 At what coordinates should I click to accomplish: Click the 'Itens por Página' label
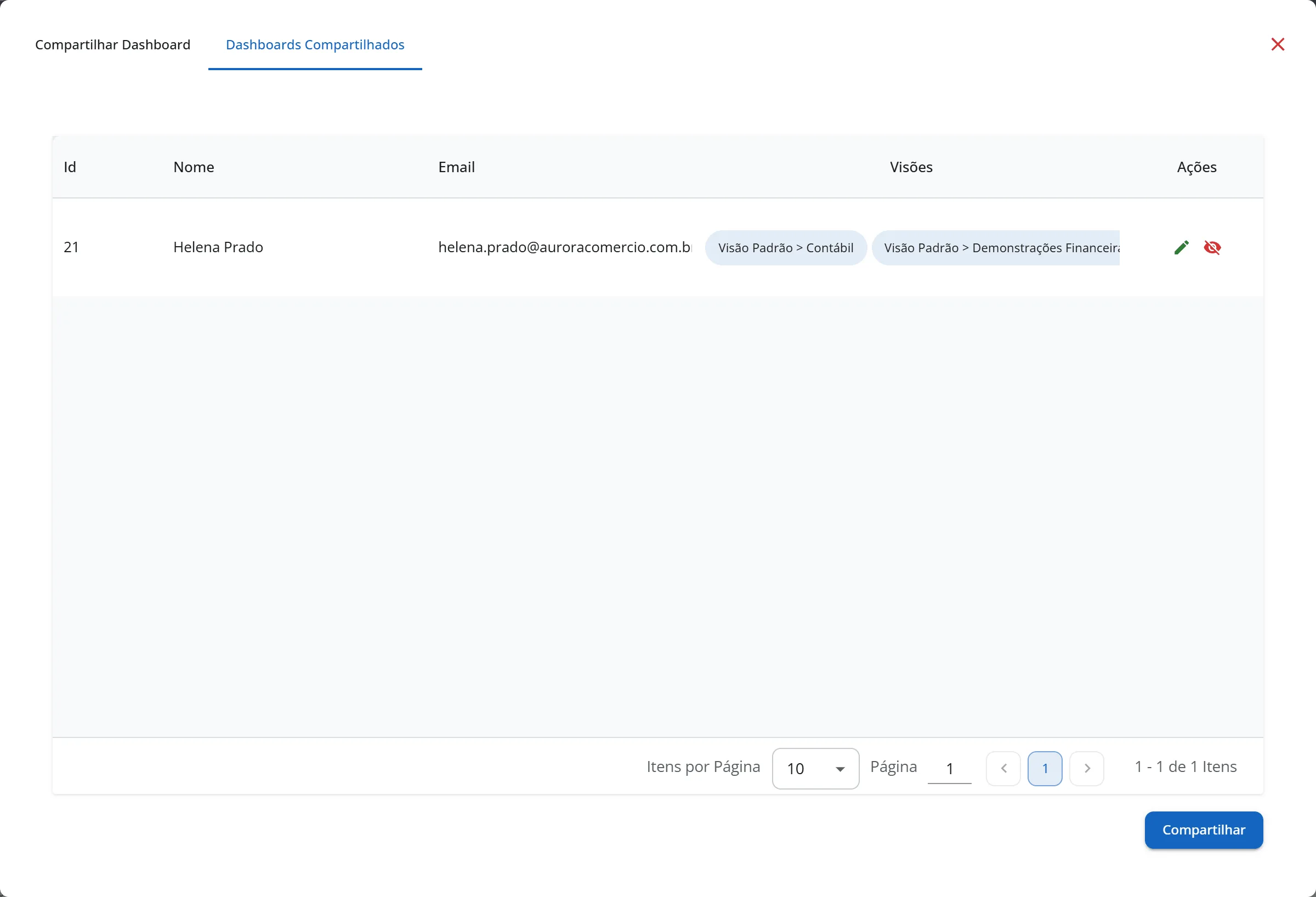click(x=704, y=767)
